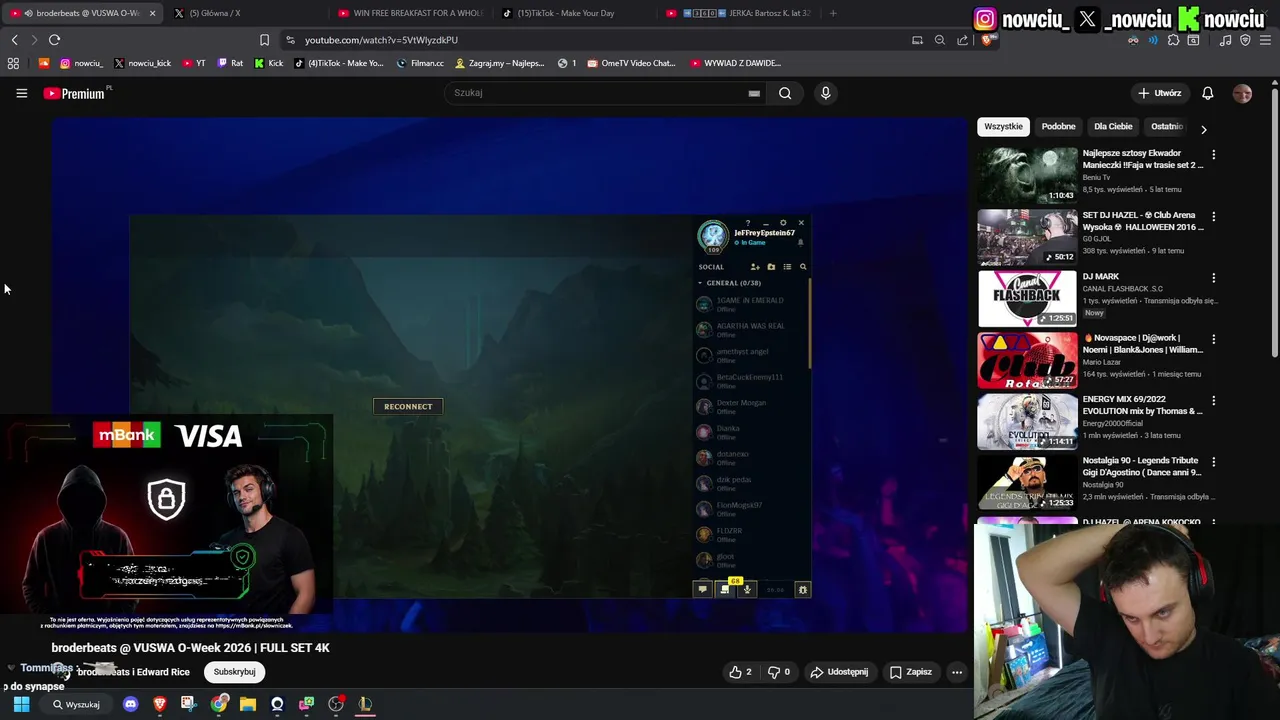Switch to WIN FREE BREAKFAST browser tab
The width and height of the screenshot is (1280, 720).
point(410,13)
